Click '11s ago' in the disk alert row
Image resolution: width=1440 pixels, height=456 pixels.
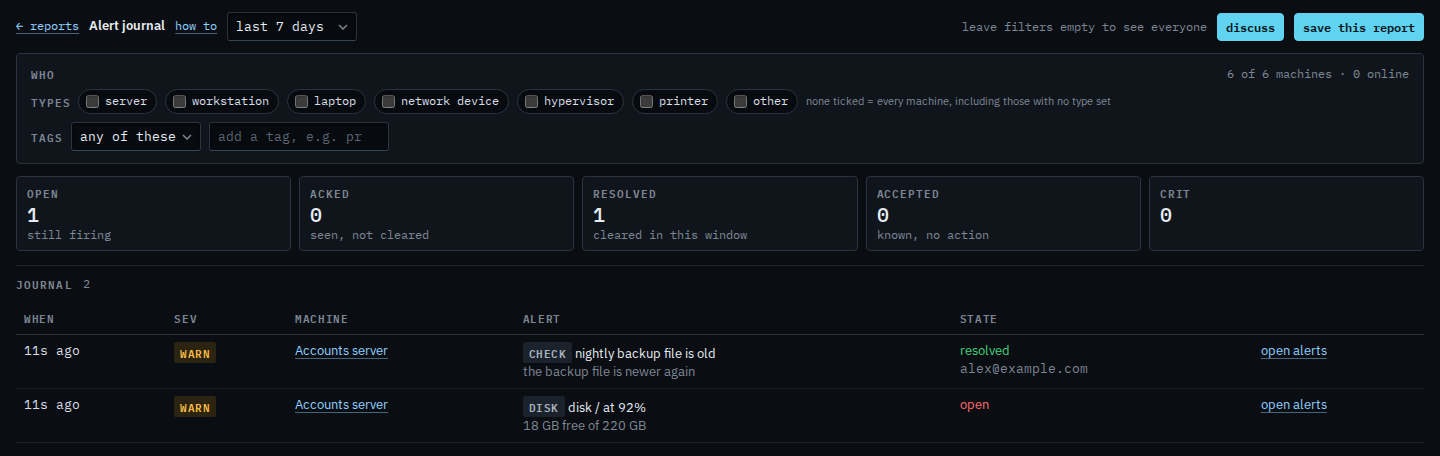[x=52, y=405]
